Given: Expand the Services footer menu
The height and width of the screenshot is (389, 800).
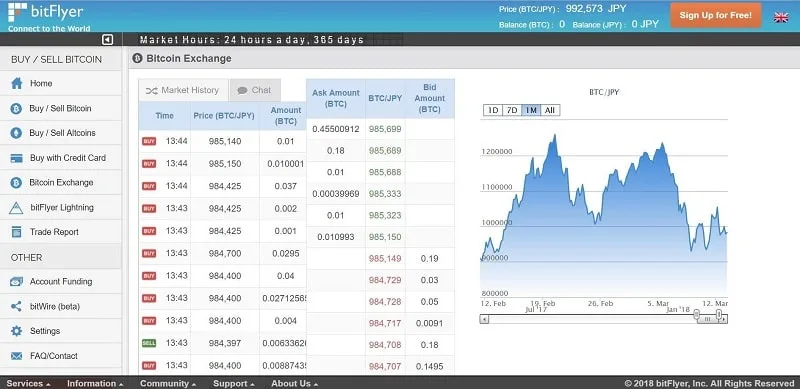Looking at the screenshot, I should [28, 383].
